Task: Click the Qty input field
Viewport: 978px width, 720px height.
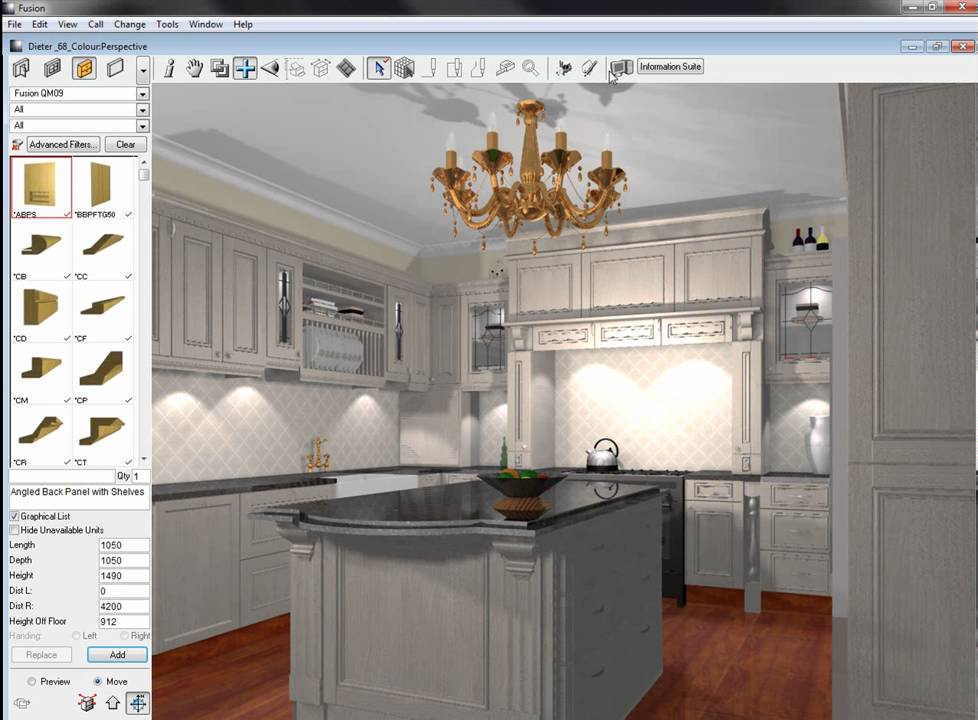Action: click(x=140, y=476)
